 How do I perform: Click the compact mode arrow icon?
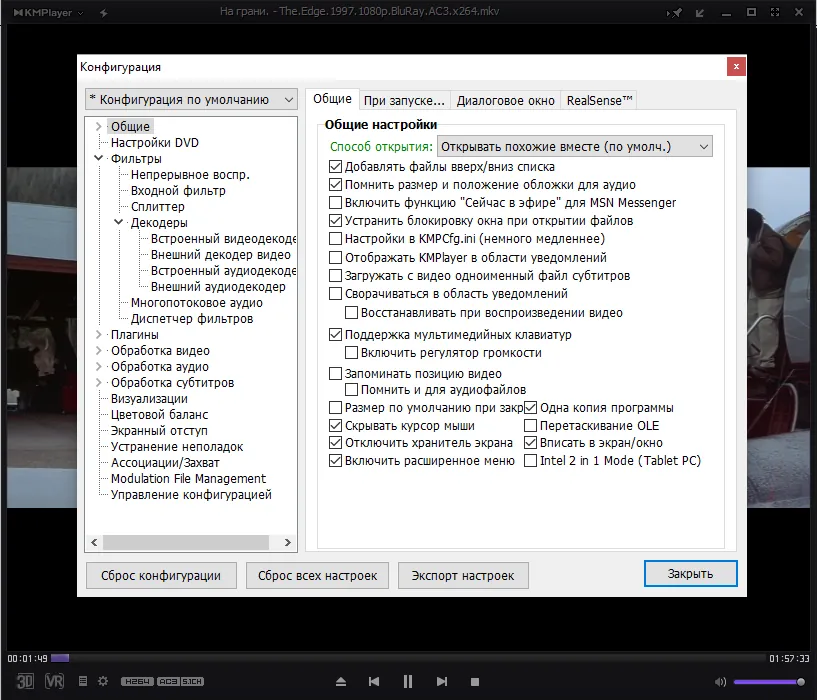point(700,13)
